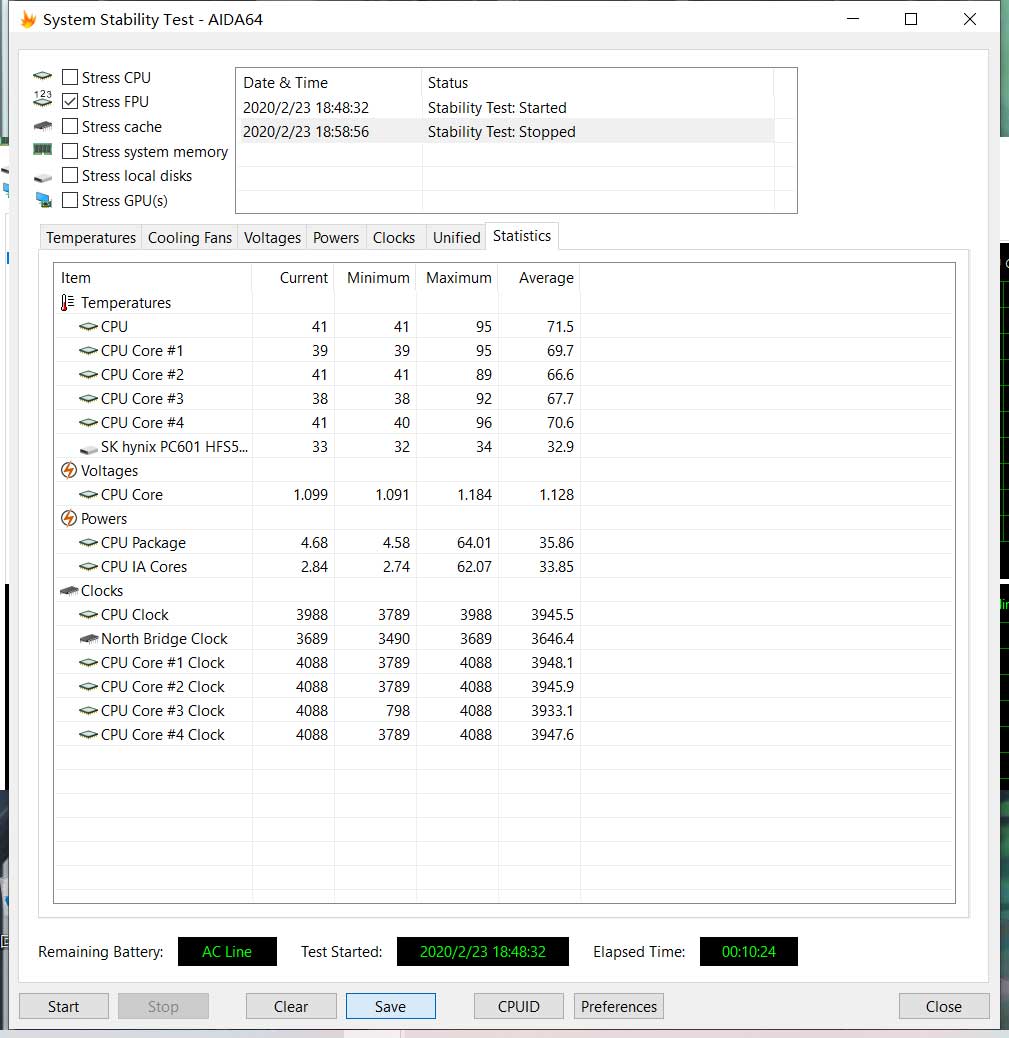The height and width of the screenshot is (1038, 1009).
Task: Select the CPU Core #3 Clock row label
Action: coord(162,710)
